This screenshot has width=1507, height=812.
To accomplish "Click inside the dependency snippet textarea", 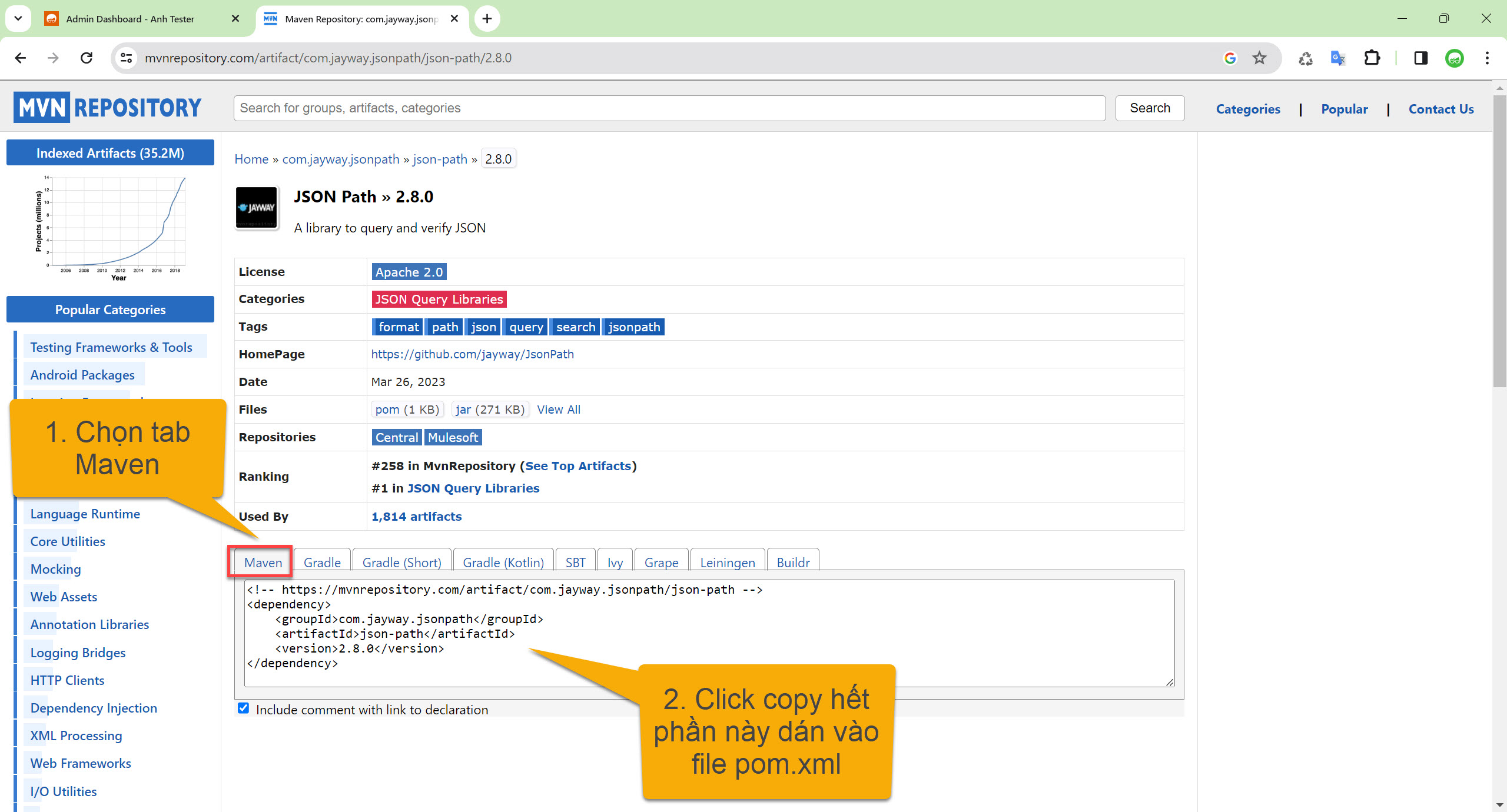I will [x=709, y=633].
